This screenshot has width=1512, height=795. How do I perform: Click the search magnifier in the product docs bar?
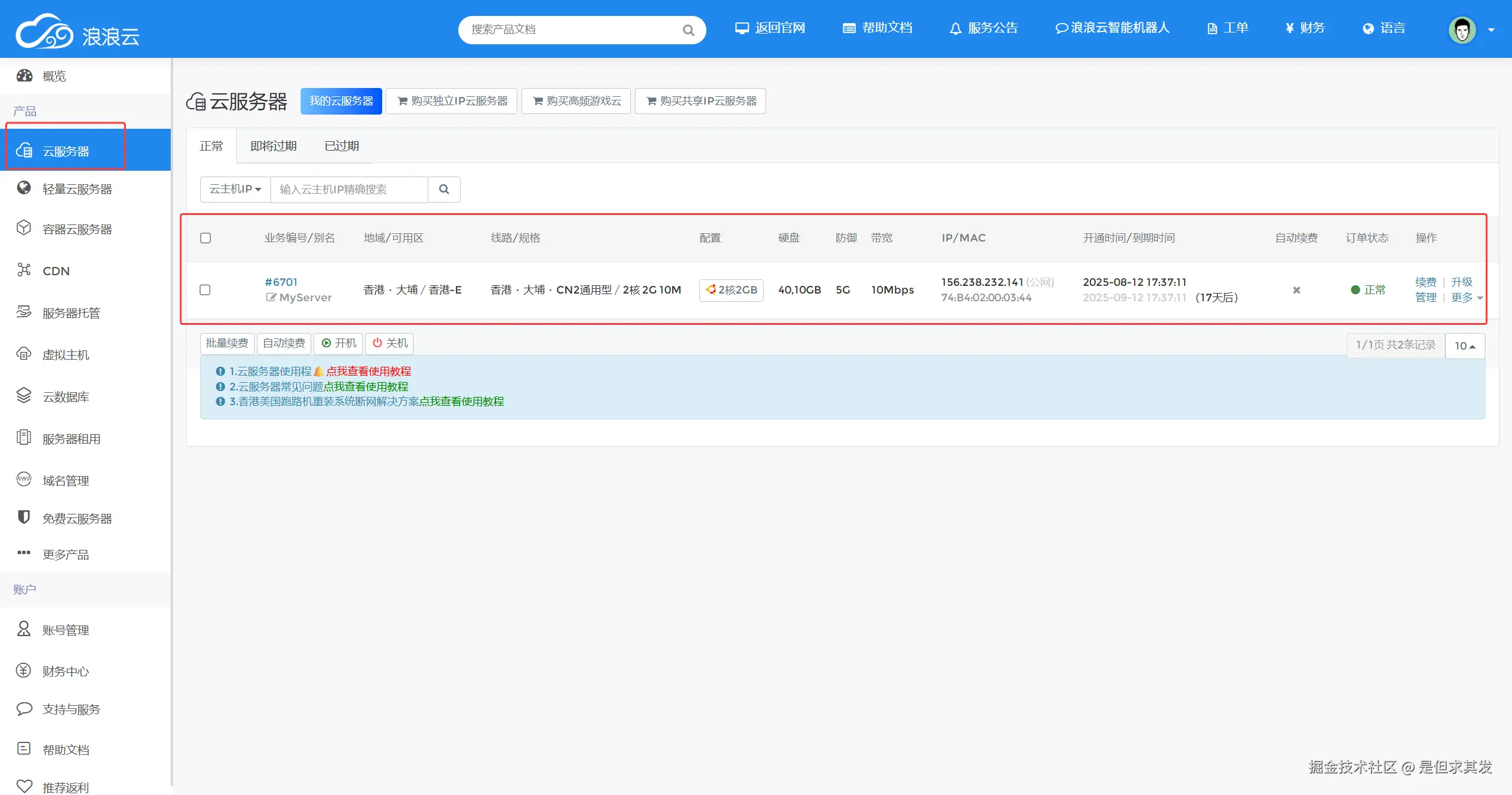[x=688, y=30]
